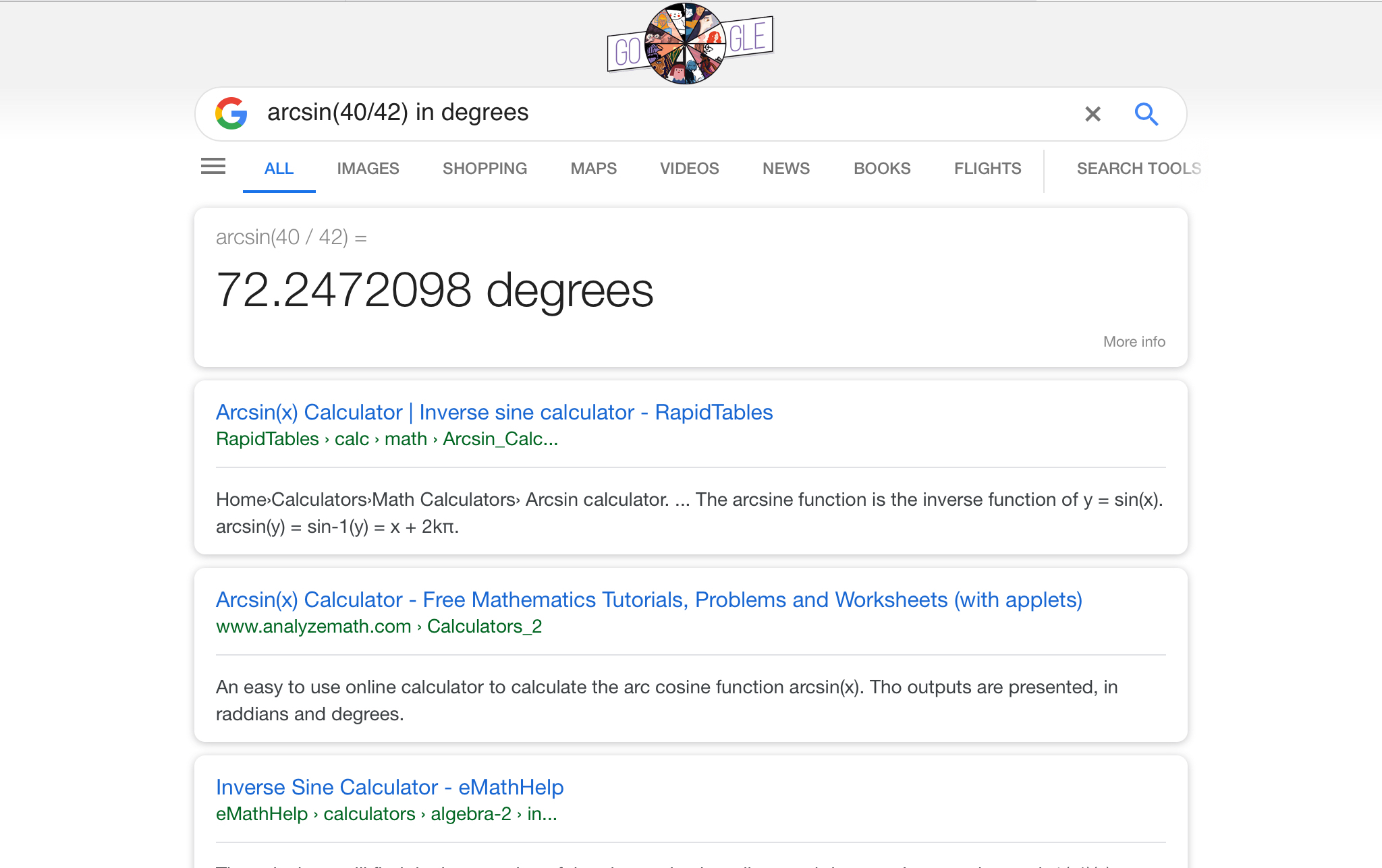Go to the News tab
Screen dimensions: 1382x868
785,169
